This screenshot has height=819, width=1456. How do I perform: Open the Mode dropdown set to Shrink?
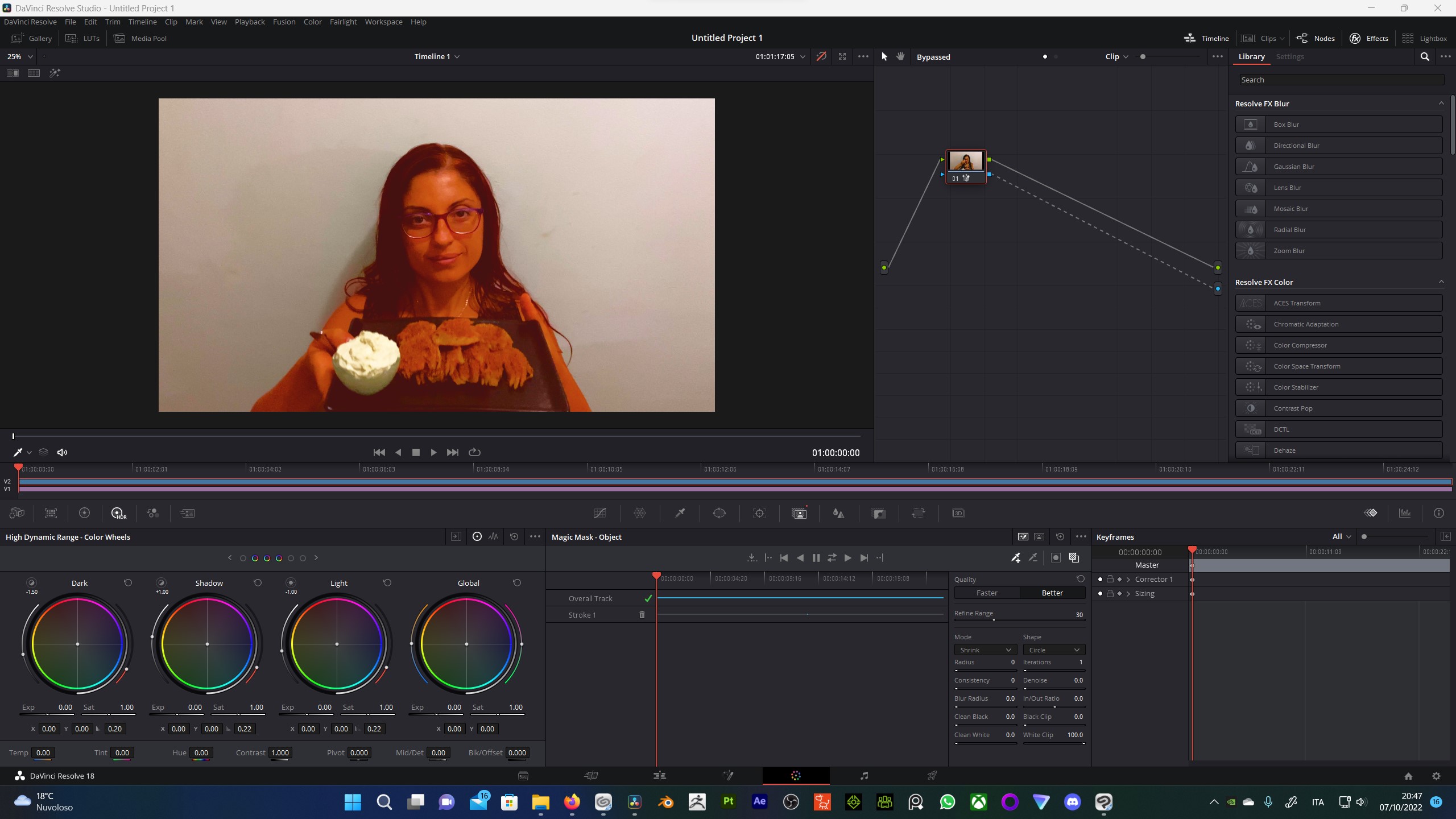point(985,650)
